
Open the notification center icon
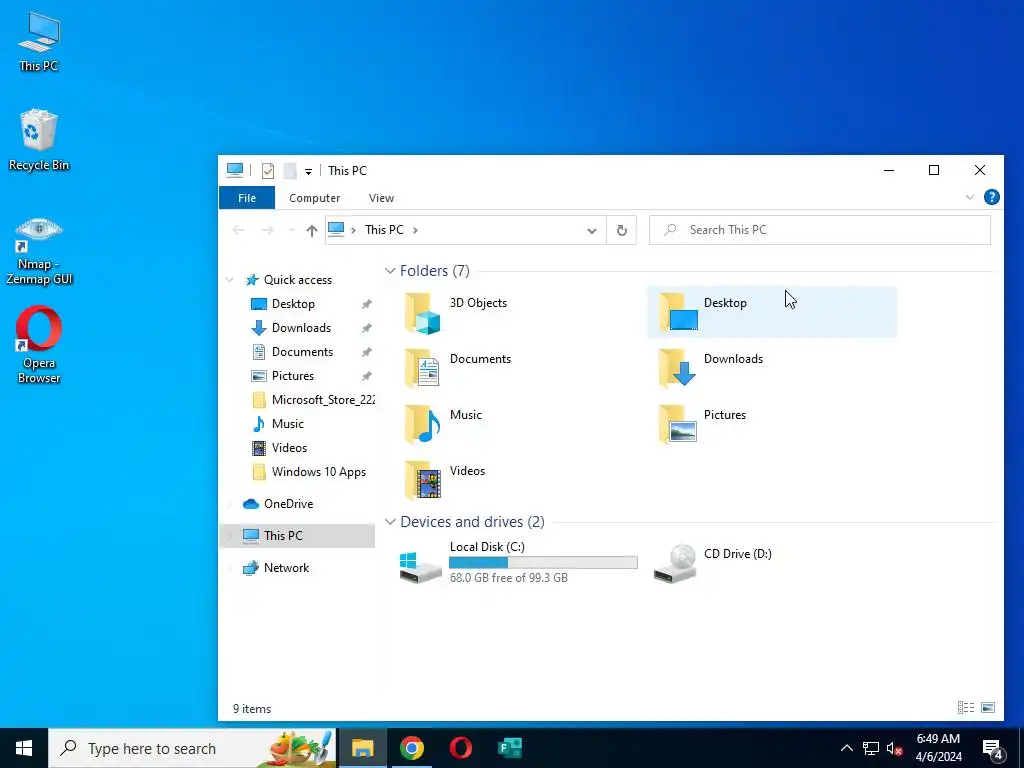coord(993,748)
